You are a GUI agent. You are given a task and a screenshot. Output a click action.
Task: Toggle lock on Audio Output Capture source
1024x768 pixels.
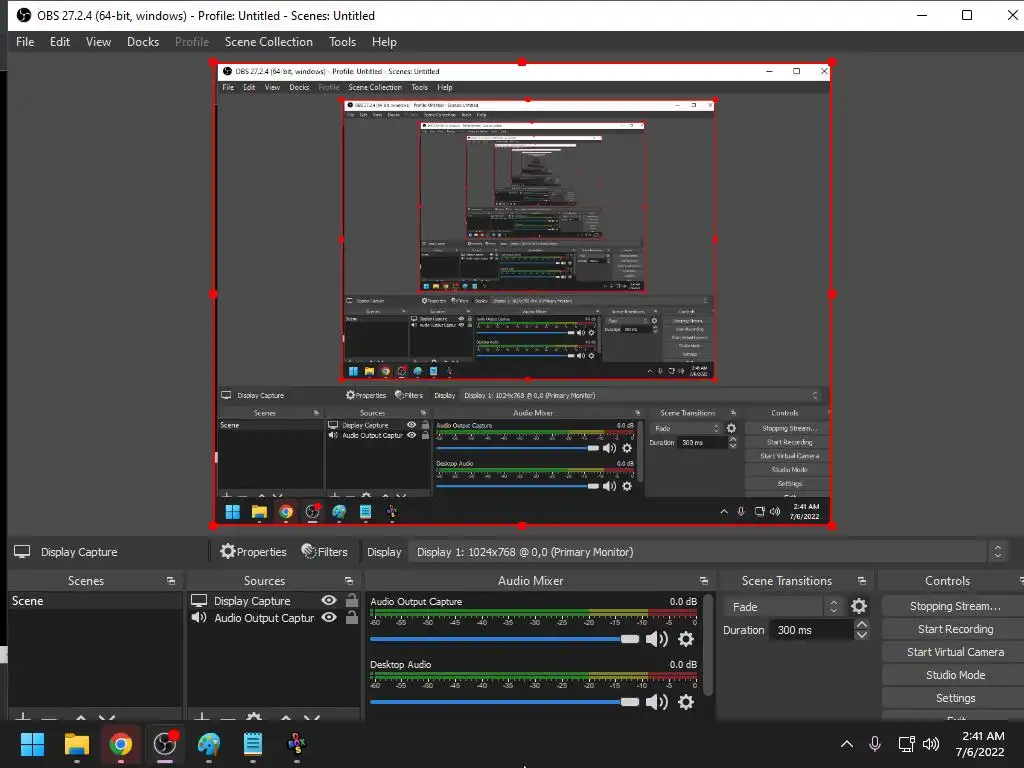pos(351,617)
